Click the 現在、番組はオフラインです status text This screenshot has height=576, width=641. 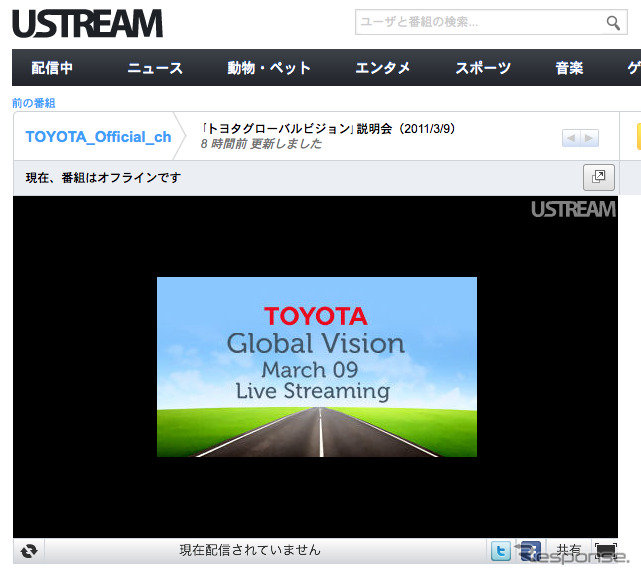click(103, 177)
